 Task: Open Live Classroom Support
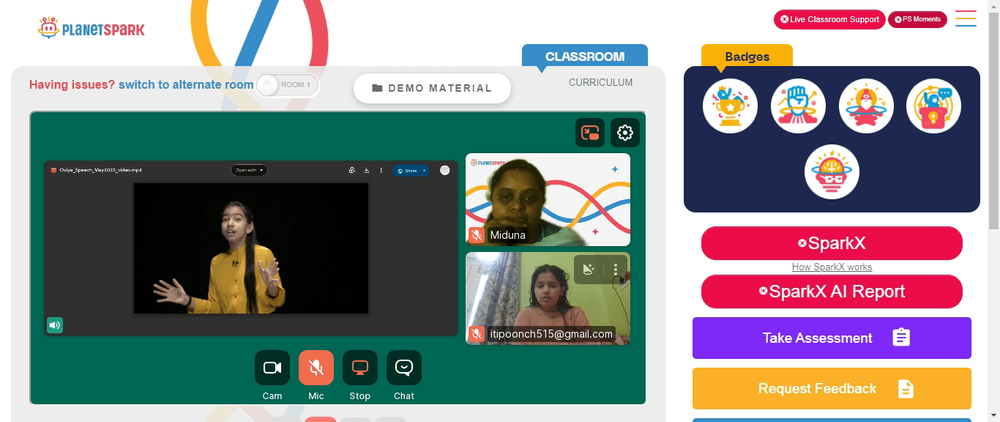coord(830,19)
